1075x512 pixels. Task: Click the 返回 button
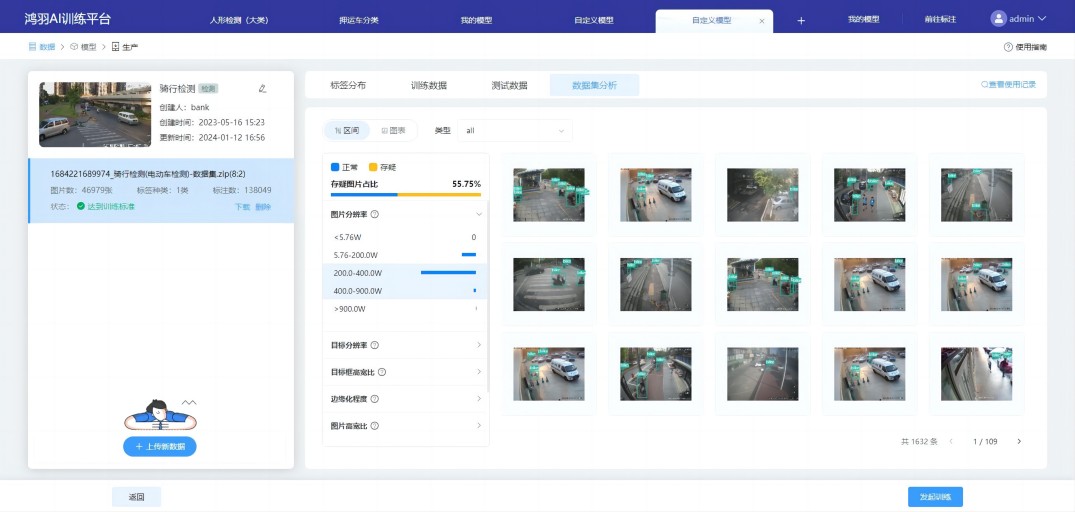click(x=136, y=497)
